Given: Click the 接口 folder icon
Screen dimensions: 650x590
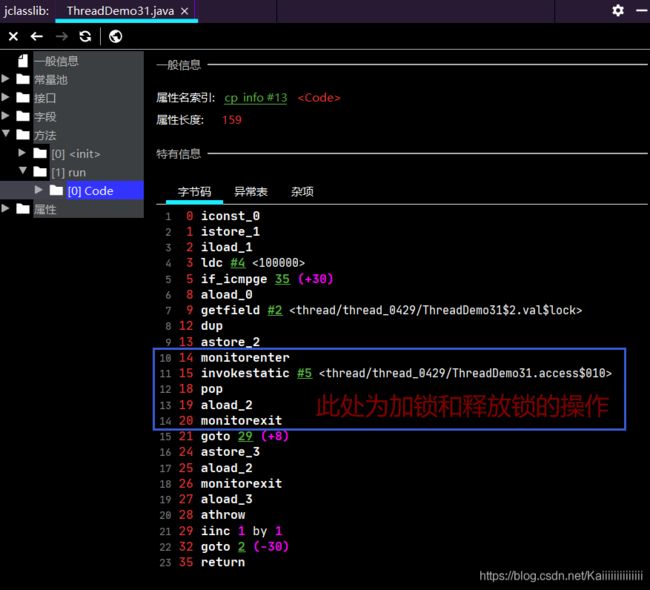Looking at the screenshot, I should click(x=23, y=97).
